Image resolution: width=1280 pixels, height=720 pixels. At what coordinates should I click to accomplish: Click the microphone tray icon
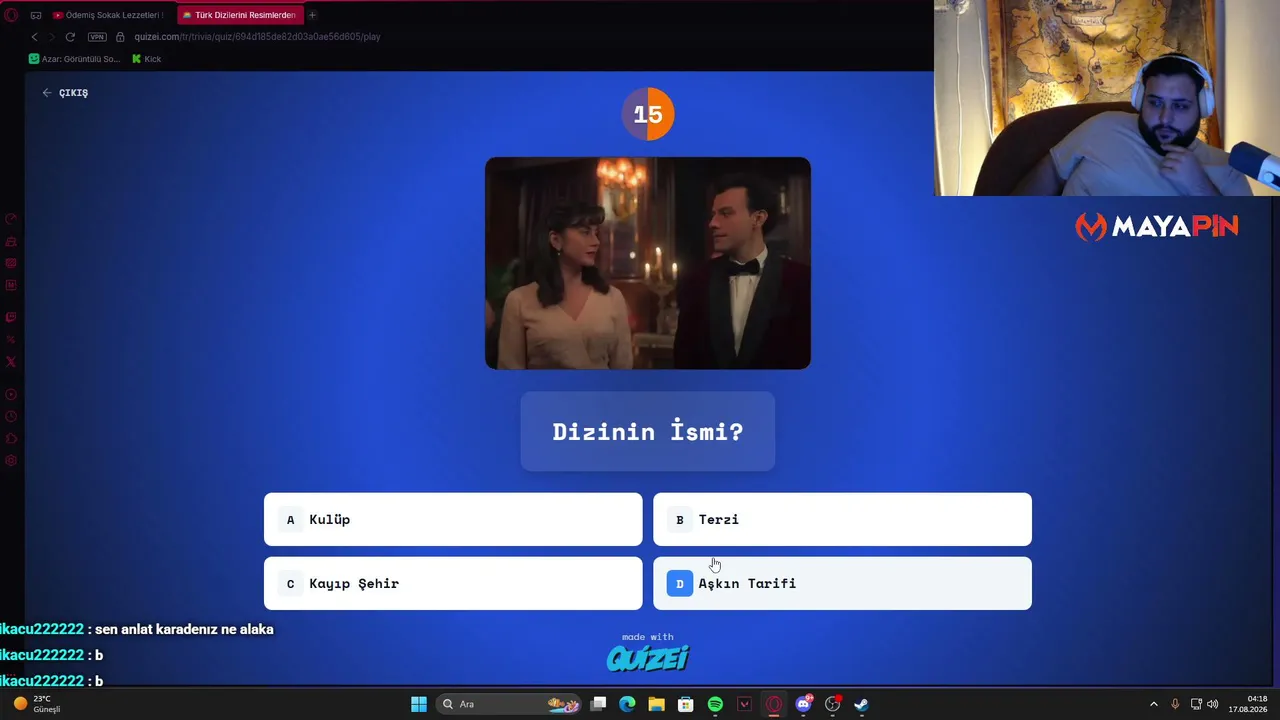click(1175, 704)
